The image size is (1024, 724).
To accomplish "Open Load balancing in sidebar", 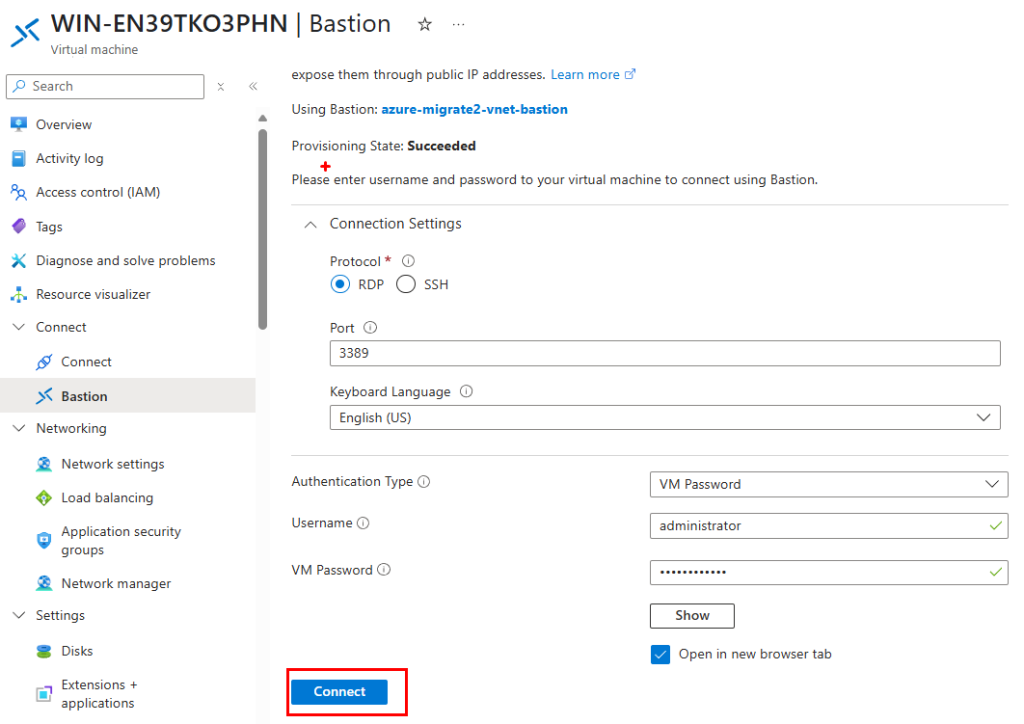I will click(x=107, y=498).
